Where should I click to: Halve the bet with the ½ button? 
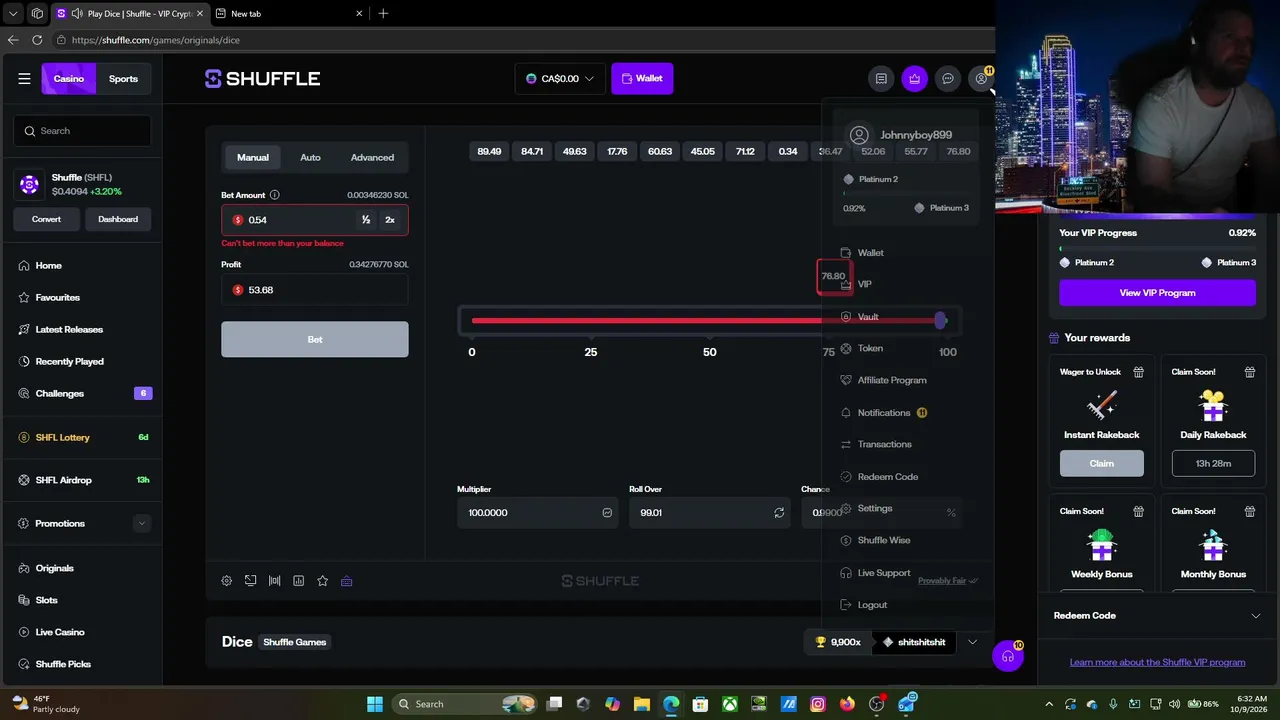coord(366,220)
